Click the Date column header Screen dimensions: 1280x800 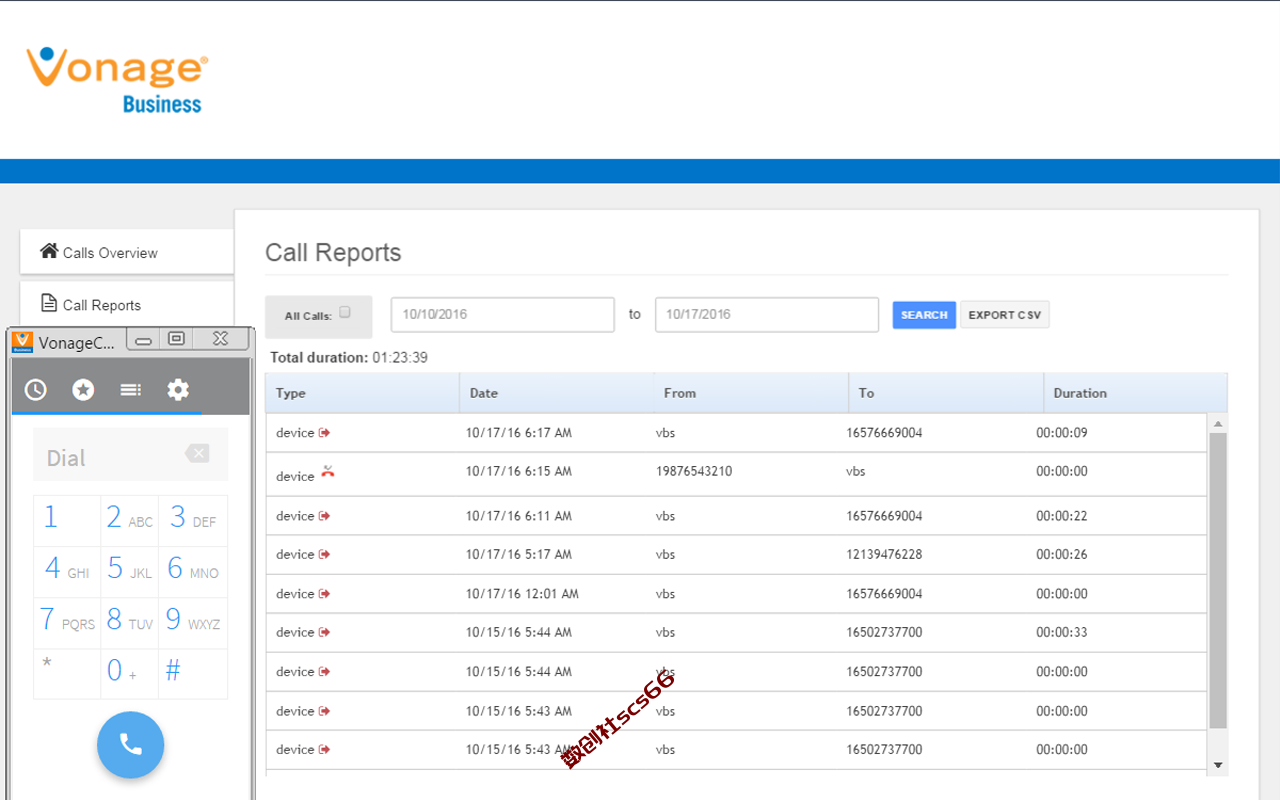557,393
